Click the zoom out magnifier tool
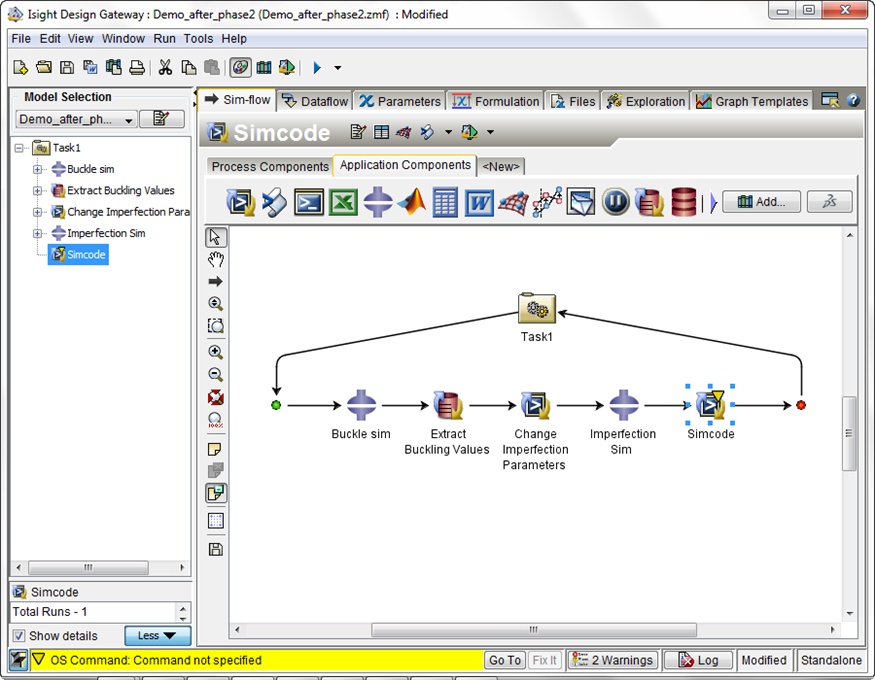Viewport: 875px width, 680px height. tap(215, 374)
